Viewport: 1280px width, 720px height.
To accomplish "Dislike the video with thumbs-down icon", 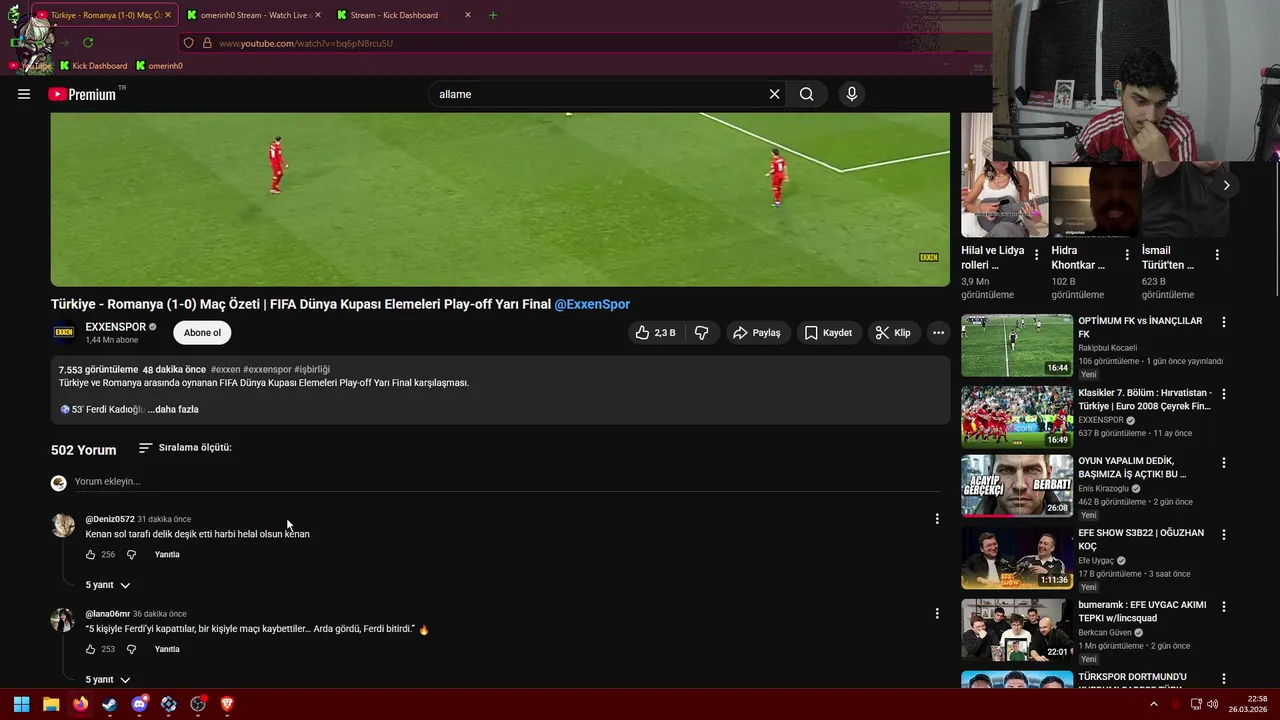I will [702, 333].
